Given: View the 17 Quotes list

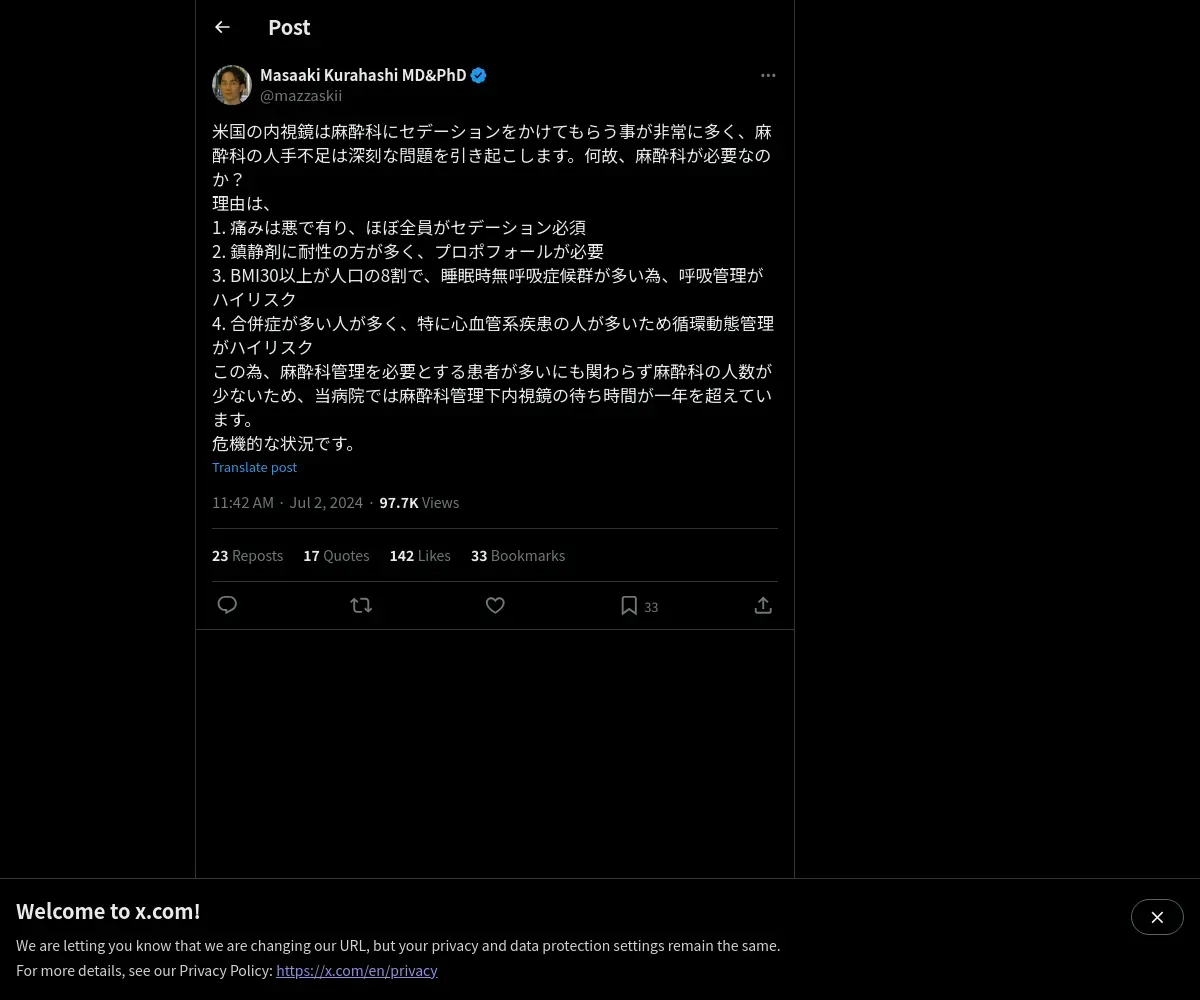Looking at the screenshot, I should click(x=336, y=555).
